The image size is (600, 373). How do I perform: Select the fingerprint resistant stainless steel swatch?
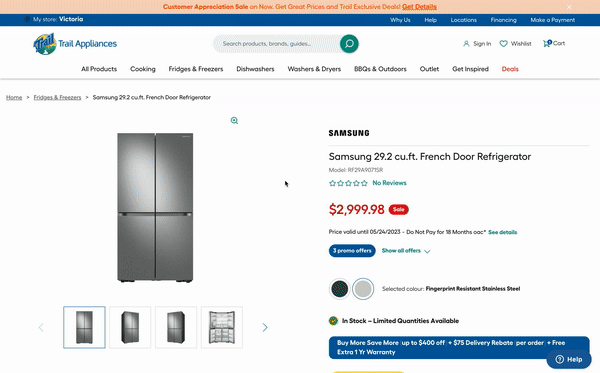[x=363, y=289]
